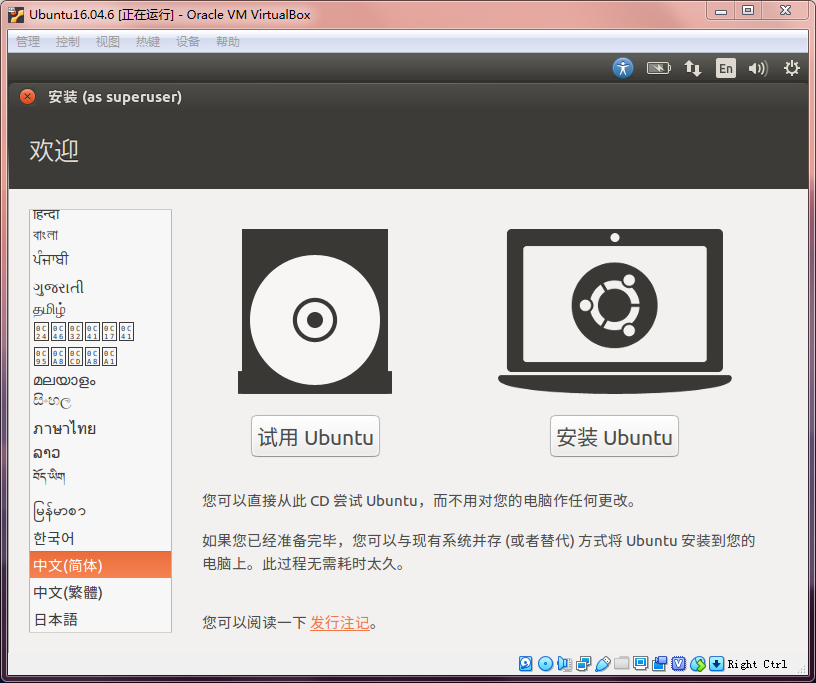Viewport: 816px width, 683px height.
Task: Click the USB devices status icon
Action: point(602,663)
